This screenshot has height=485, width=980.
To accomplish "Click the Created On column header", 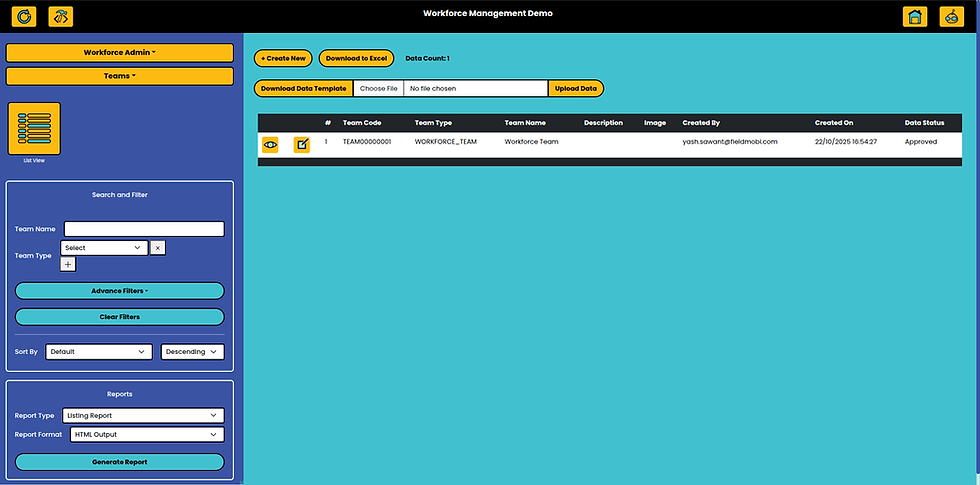I will pos(834,123).
